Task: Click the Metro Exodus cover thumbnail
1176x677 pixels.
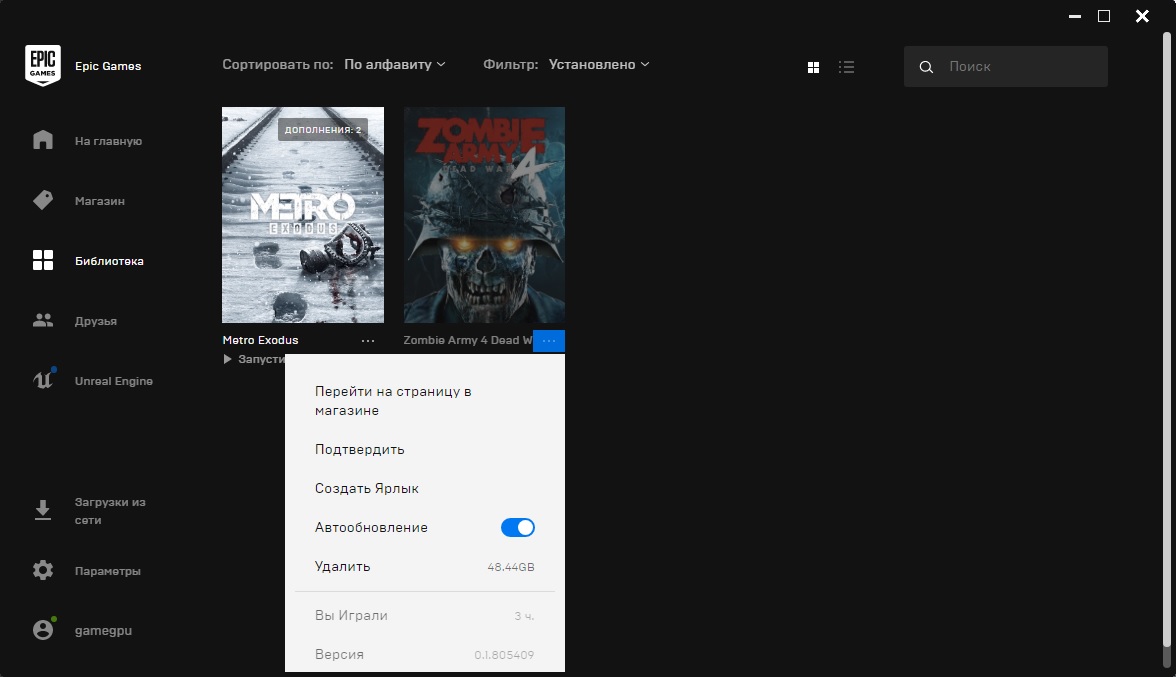Action: pos(303,215)
